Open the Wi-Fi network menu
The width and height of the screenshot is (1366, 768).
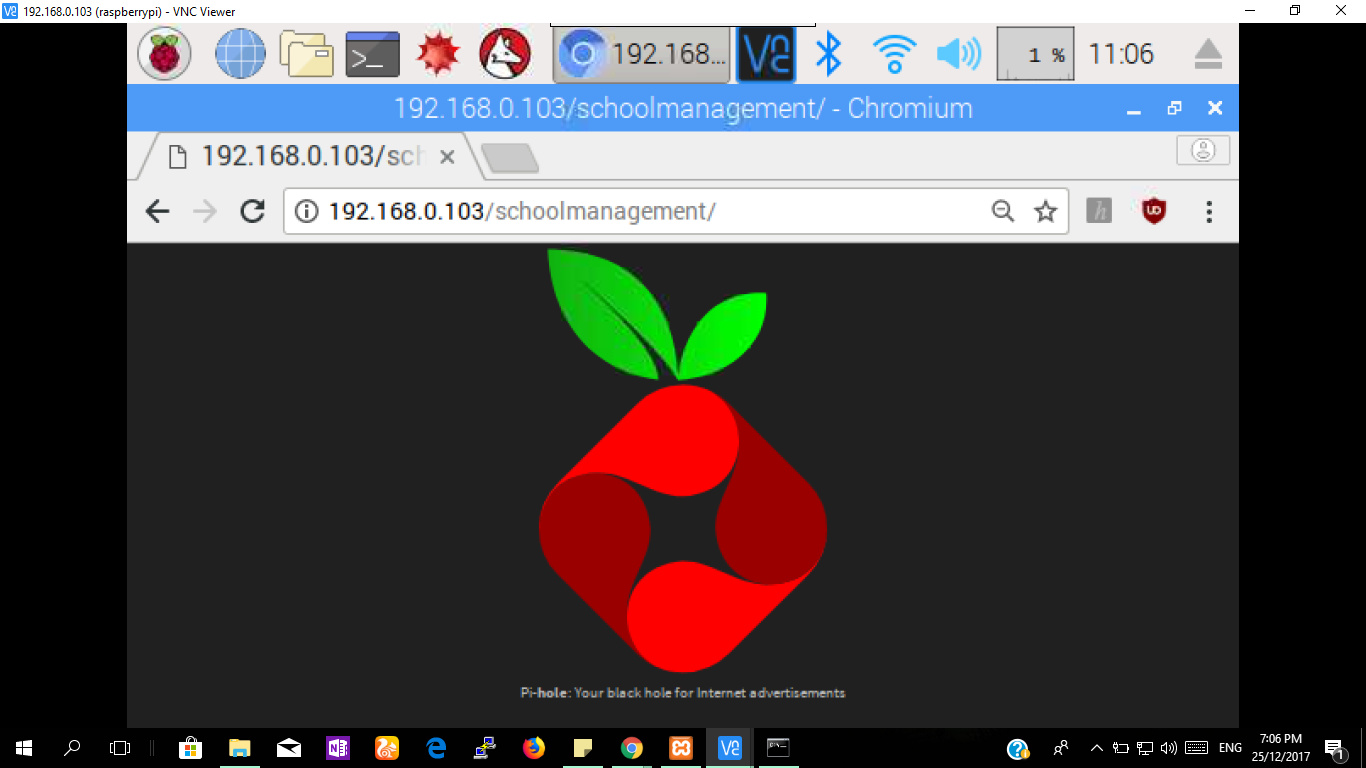click(894, 54)
